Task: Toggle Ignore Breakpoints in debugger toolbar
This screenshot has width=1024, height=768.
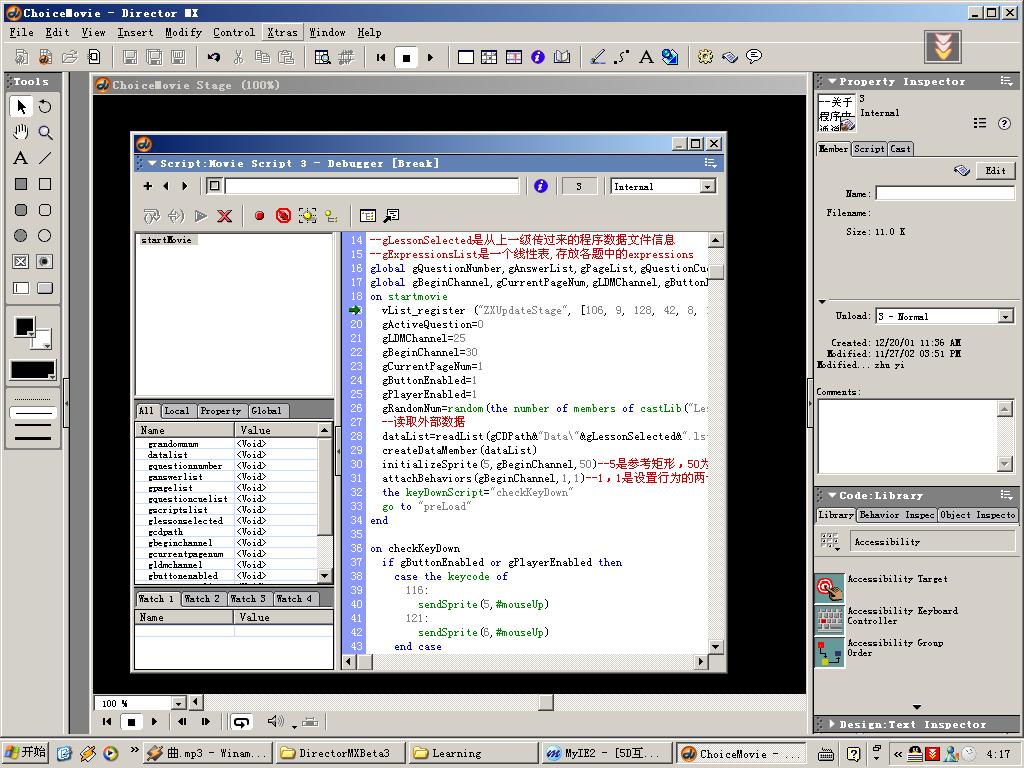Action: [283, 216]
